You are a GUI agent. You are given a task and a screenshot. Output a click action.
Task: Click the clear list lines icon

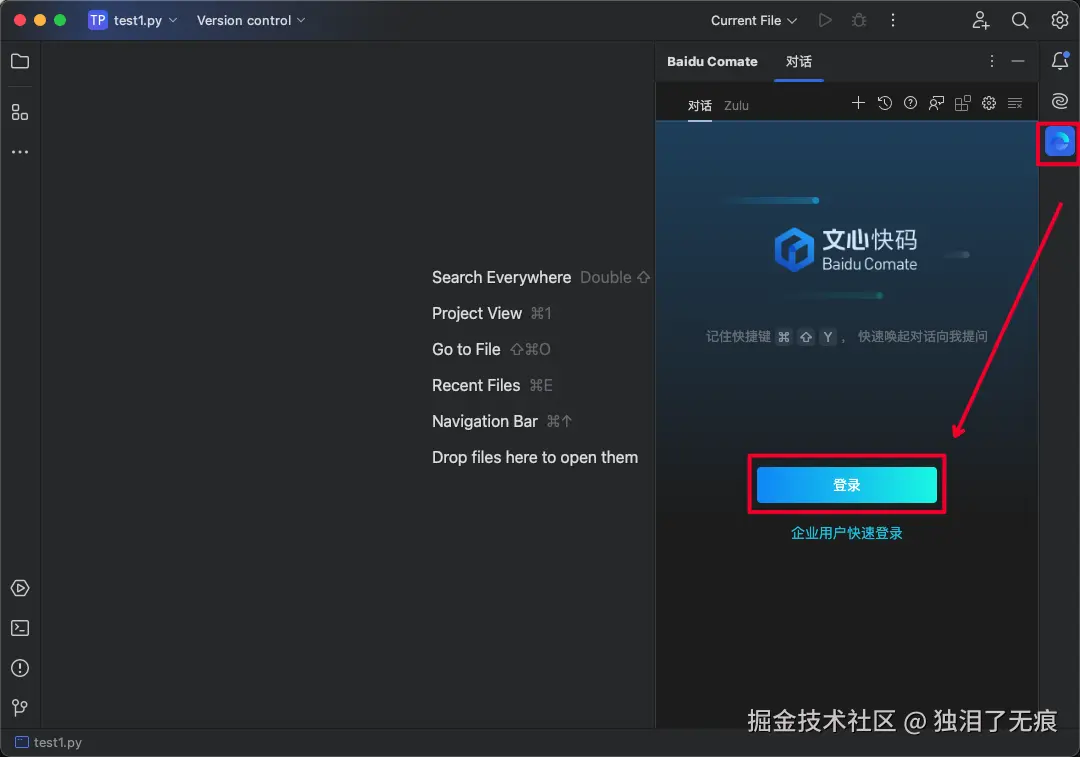pos(1015,103)
